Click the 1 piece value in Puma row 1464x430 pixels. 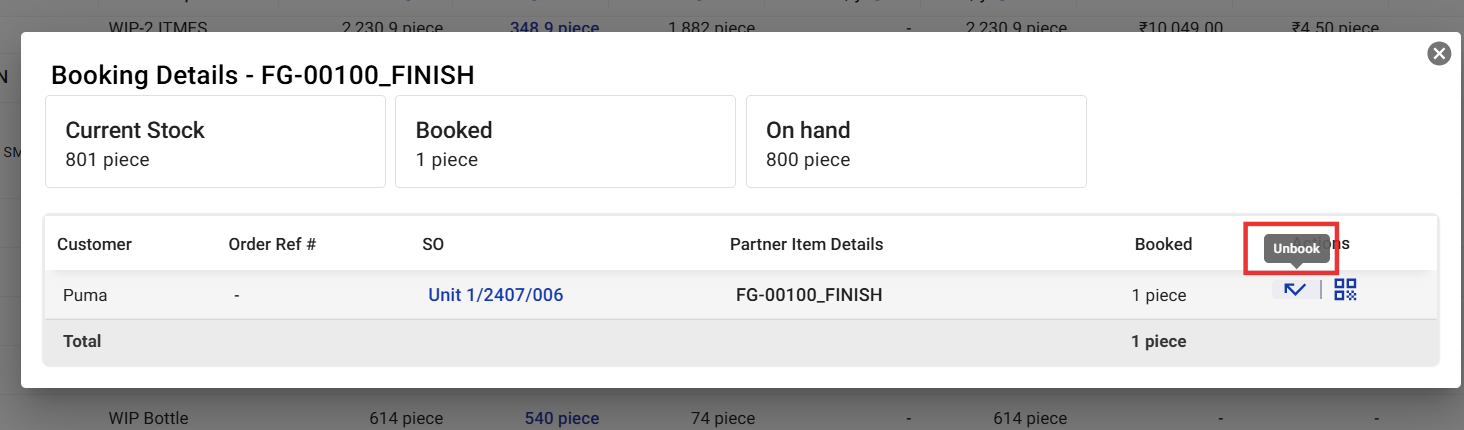1159,295
